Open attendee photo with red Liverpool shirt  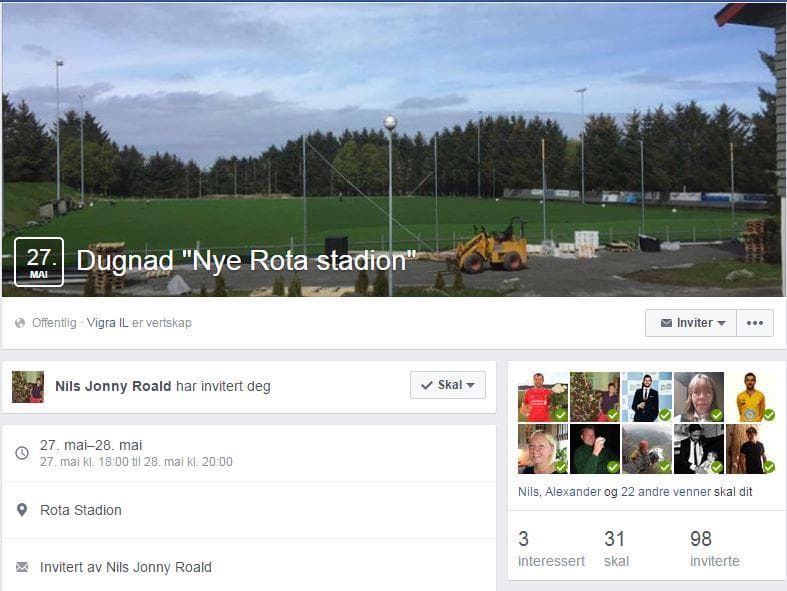[543, 397]
